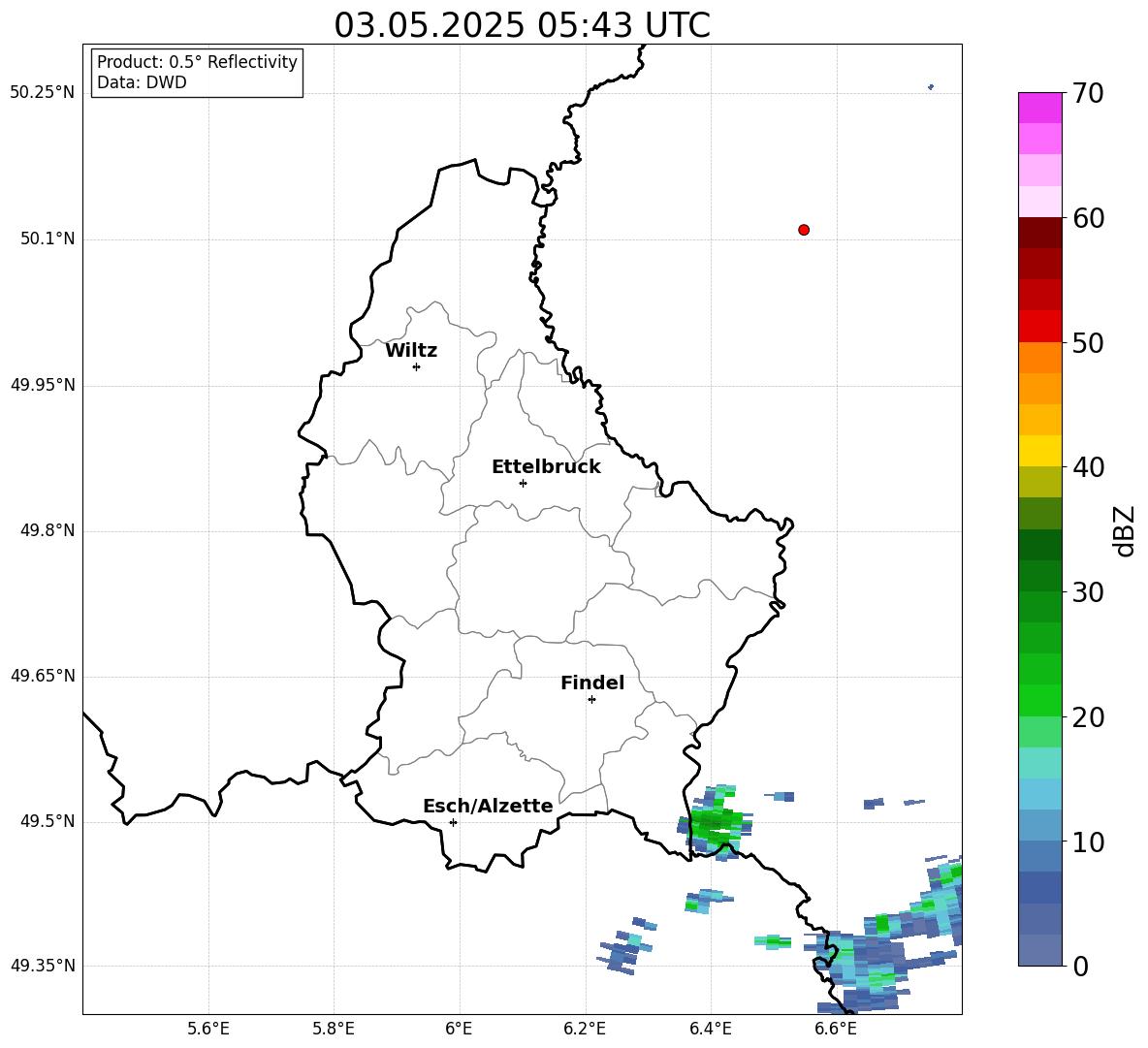The image size is (1148, 1048).
Task: Click the Product: 0.5° Reflectivity text
Action: pos(197,62)
